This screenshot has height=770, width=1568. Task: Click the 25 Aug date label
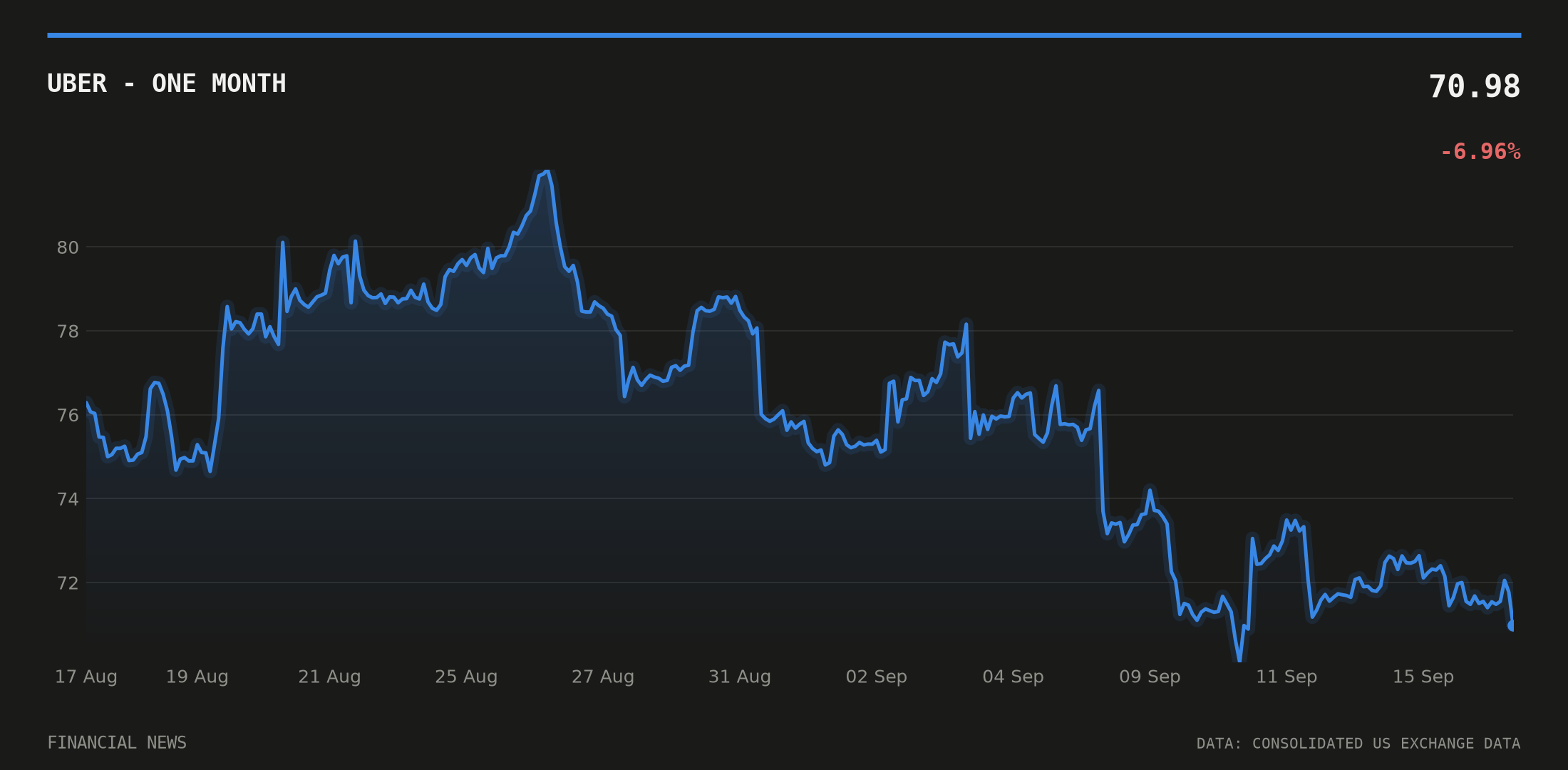466,677
